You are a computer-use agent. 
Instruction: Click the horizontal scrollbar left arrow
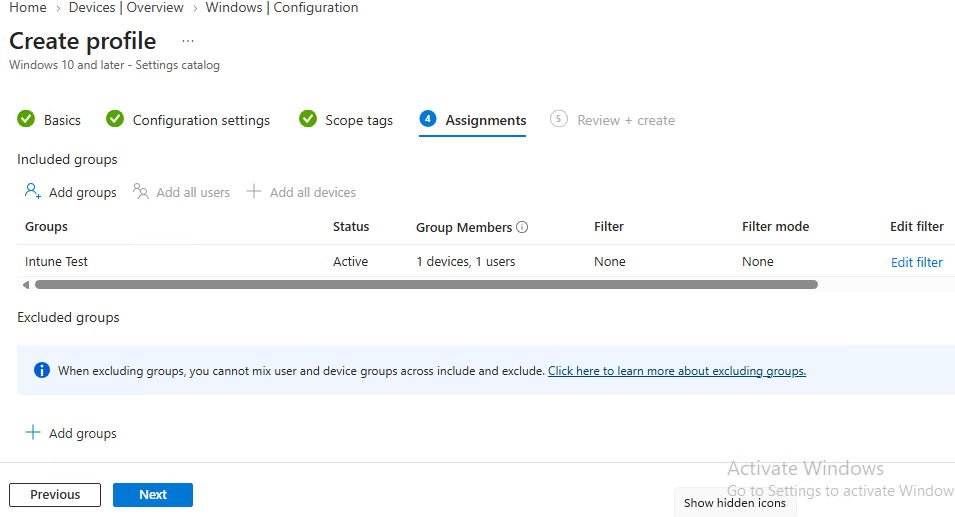tap(26, 285)
